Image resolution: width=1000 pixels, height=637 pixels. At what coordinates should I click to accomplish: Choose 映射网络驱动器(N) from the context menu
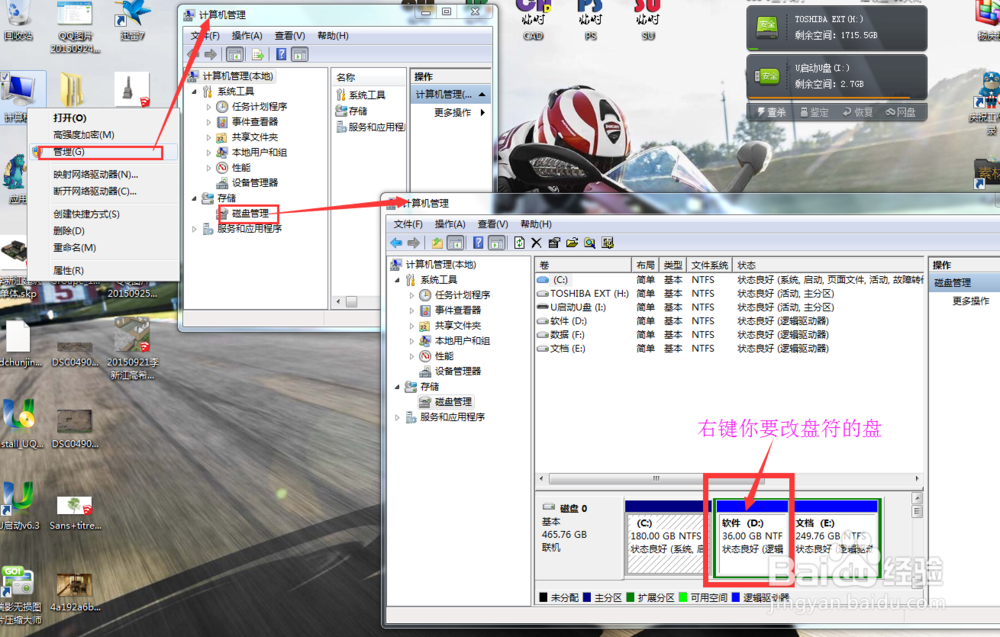[103, 174]
